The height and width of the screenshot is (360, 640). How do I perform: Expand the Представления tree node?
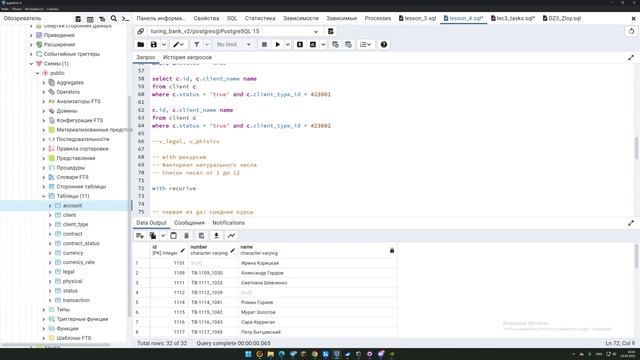(x=44, y=158)
